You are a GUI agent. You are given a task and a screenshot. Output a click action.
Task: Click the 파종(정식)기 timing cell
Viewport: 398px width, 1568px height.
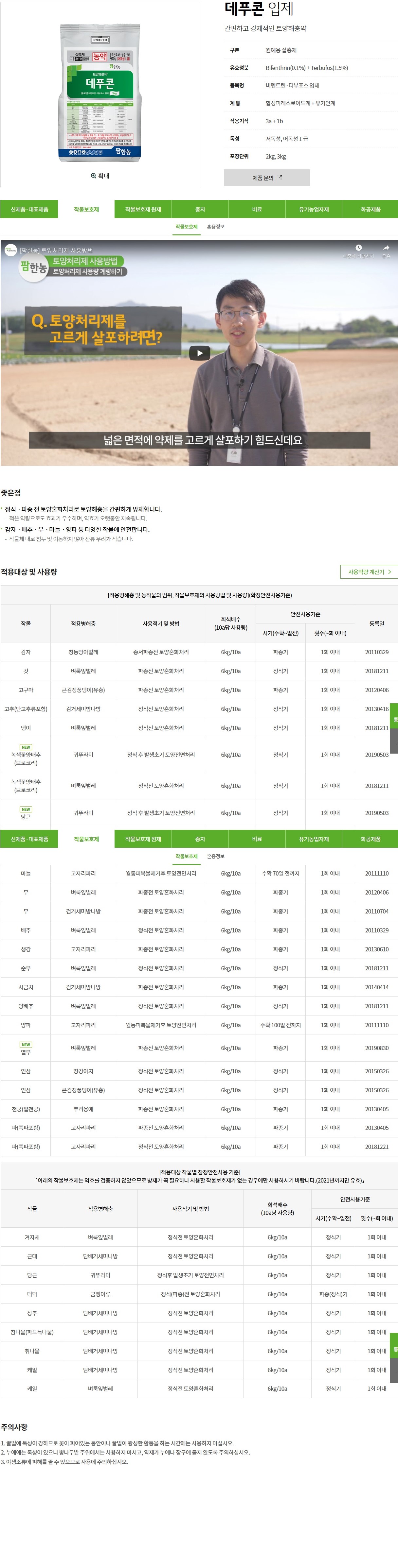click(334, 1294)
